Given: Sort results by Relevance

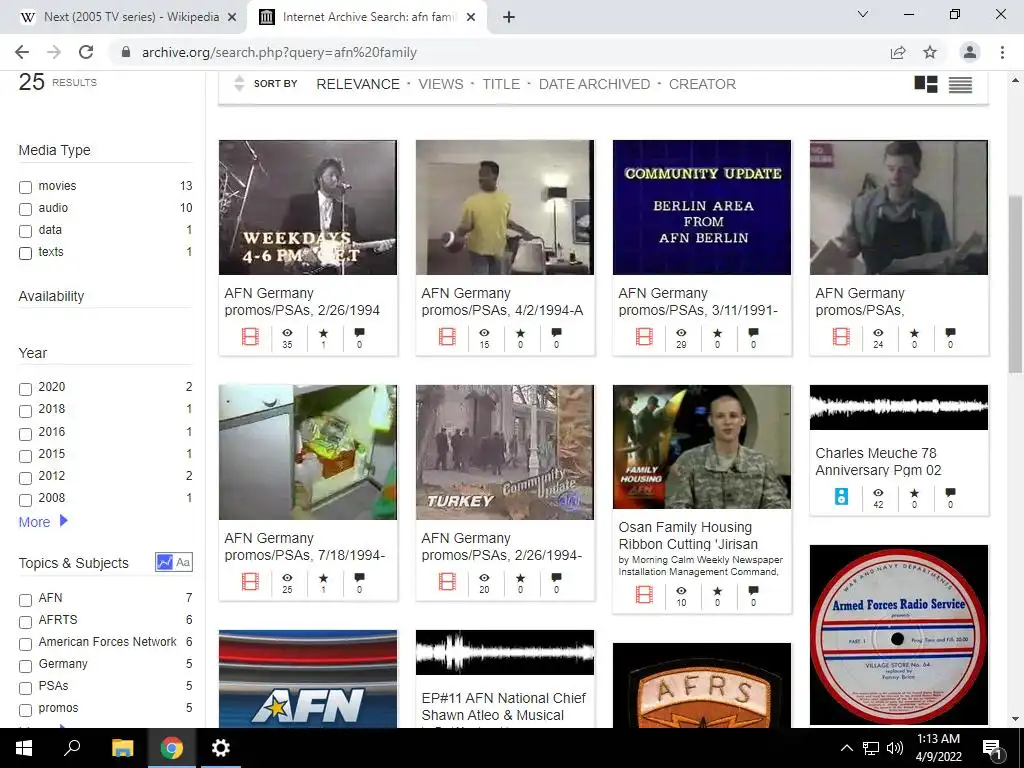Looking at the screenshot, I should pyautogui.click(x=358, y=84).
